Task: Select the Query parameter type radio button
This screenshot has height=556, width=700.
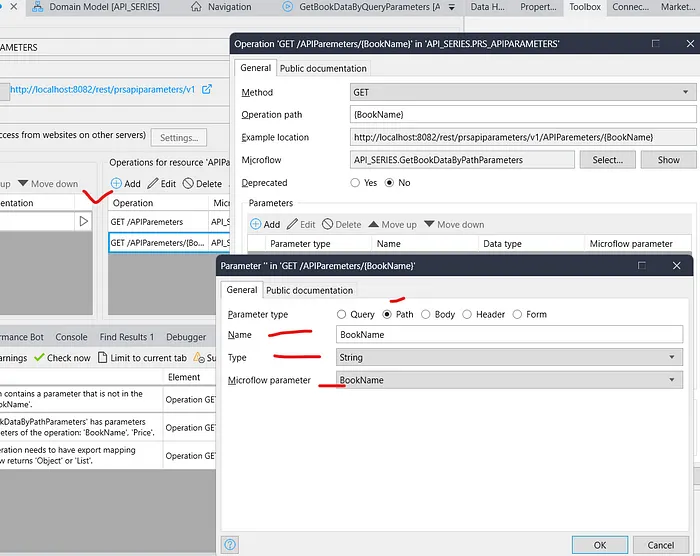Action: 343,314
